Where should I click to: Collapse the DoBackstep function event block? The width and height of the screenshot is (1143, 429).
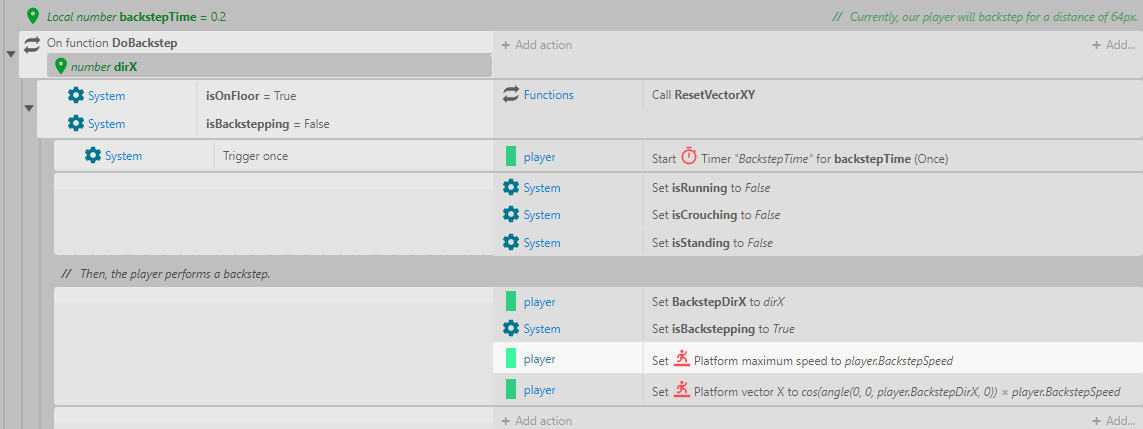11,55
